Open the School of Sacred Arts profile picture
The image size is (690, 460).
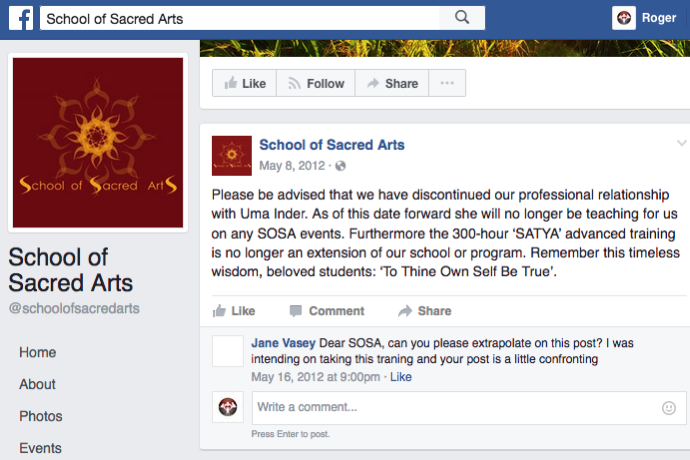tap(98, 143)
